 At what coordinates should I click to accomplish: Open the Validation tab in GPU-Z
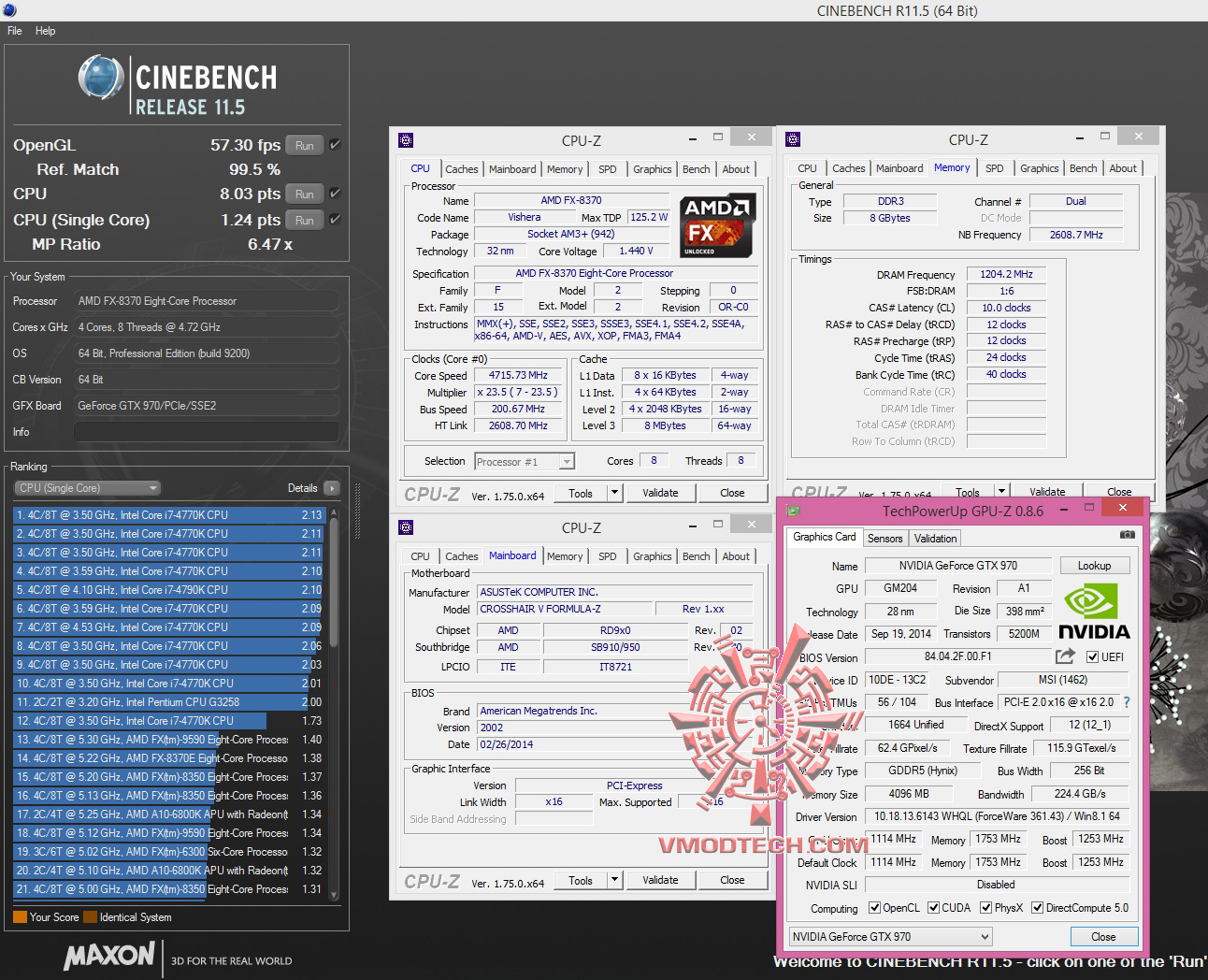click(935, 538)
